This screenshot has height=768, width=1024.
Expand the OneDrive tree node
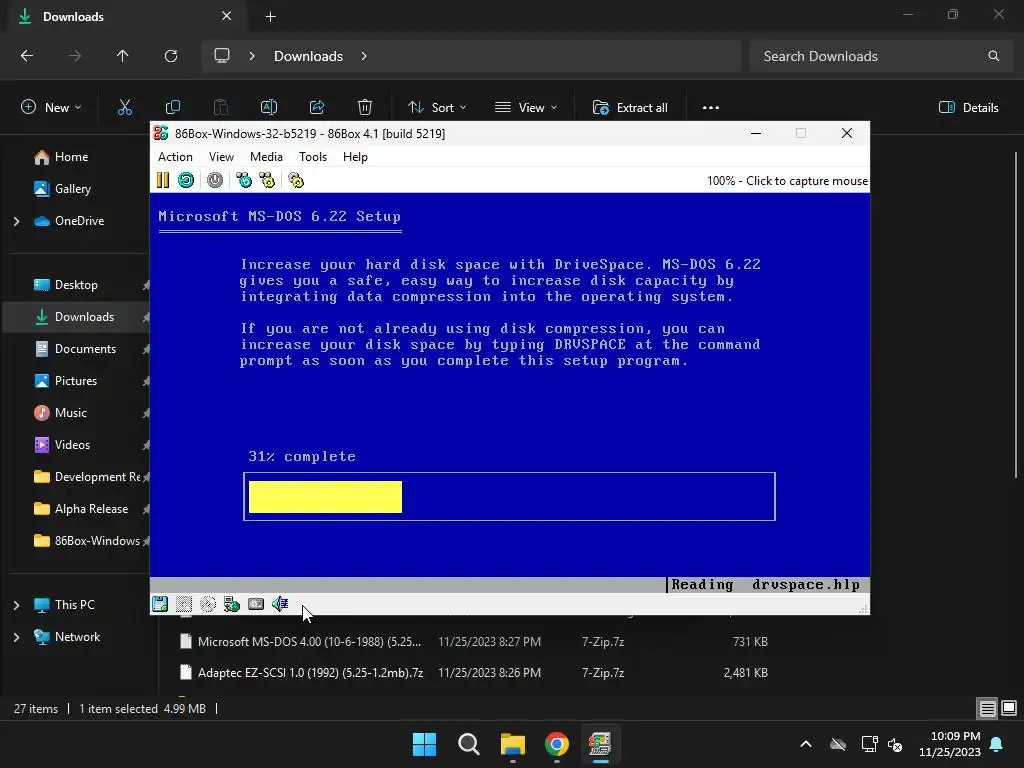pos(16,221)
